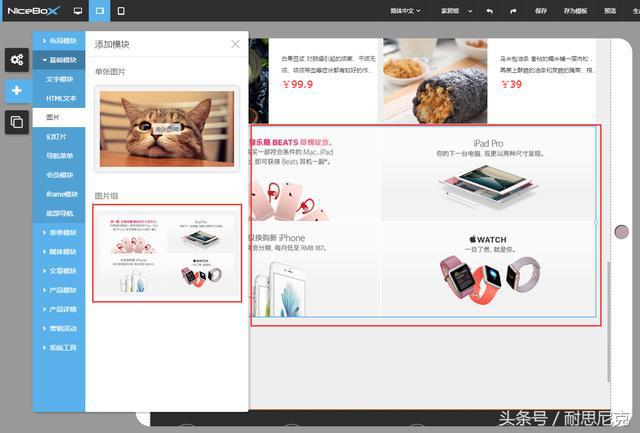Viewport: 640px width, 433px height.
Task: Click the undo arrow in top bar
Action: coord(489,11)
